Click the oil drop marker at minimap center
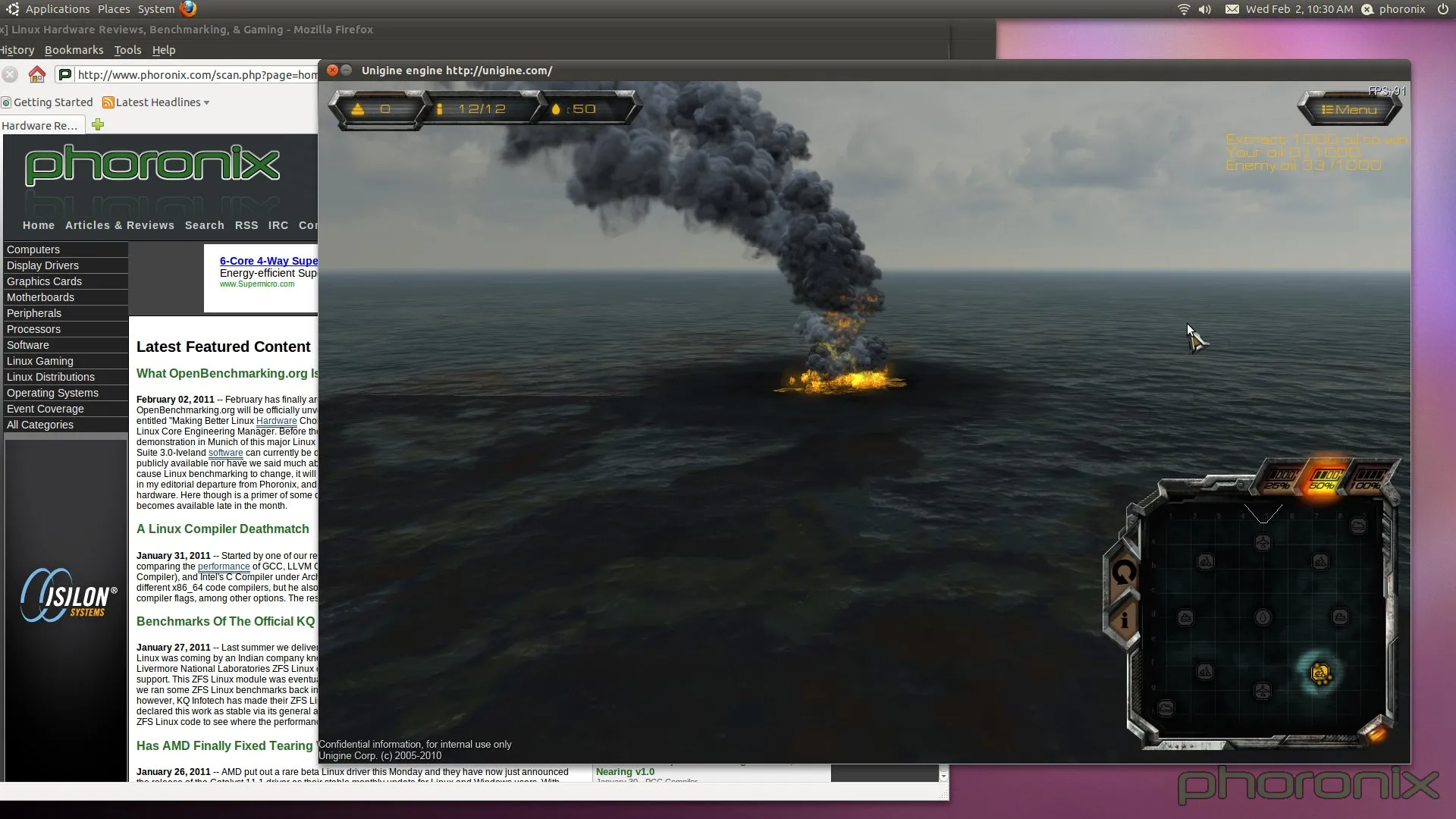Screen dimensions: 1456x819 point(1263,618)
